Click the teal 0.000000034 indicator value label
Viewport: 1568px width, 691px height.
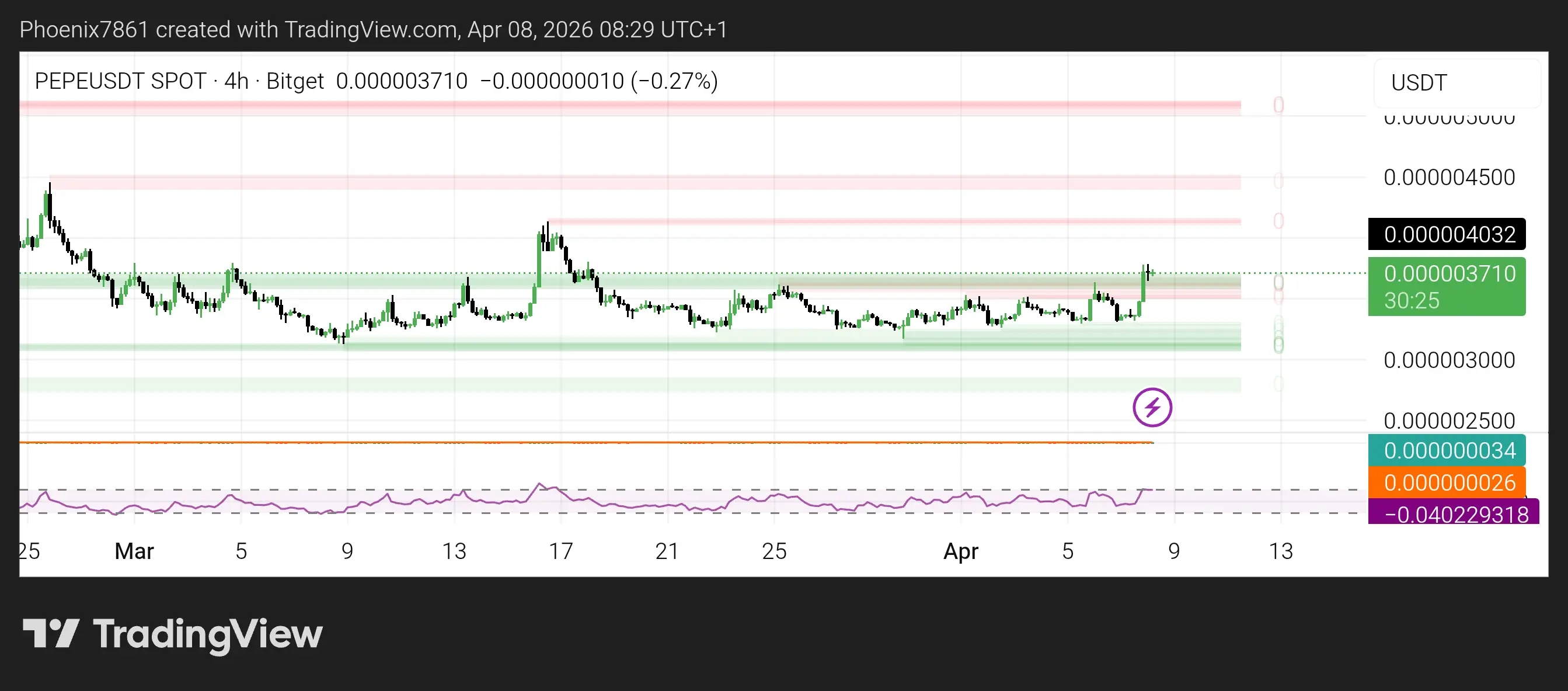(1447, 450)
